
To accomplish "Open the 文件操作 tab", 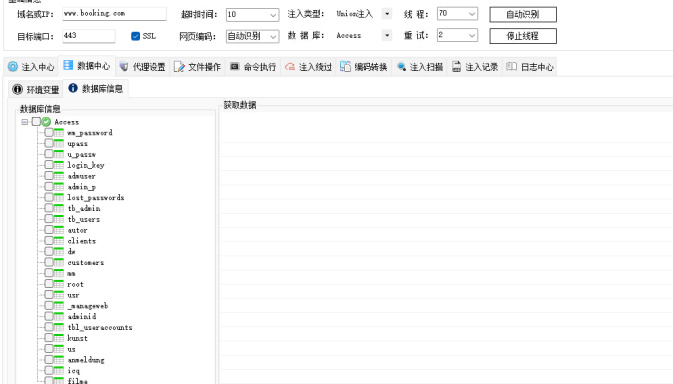I will pyautogui.click(x=197, y=67).
